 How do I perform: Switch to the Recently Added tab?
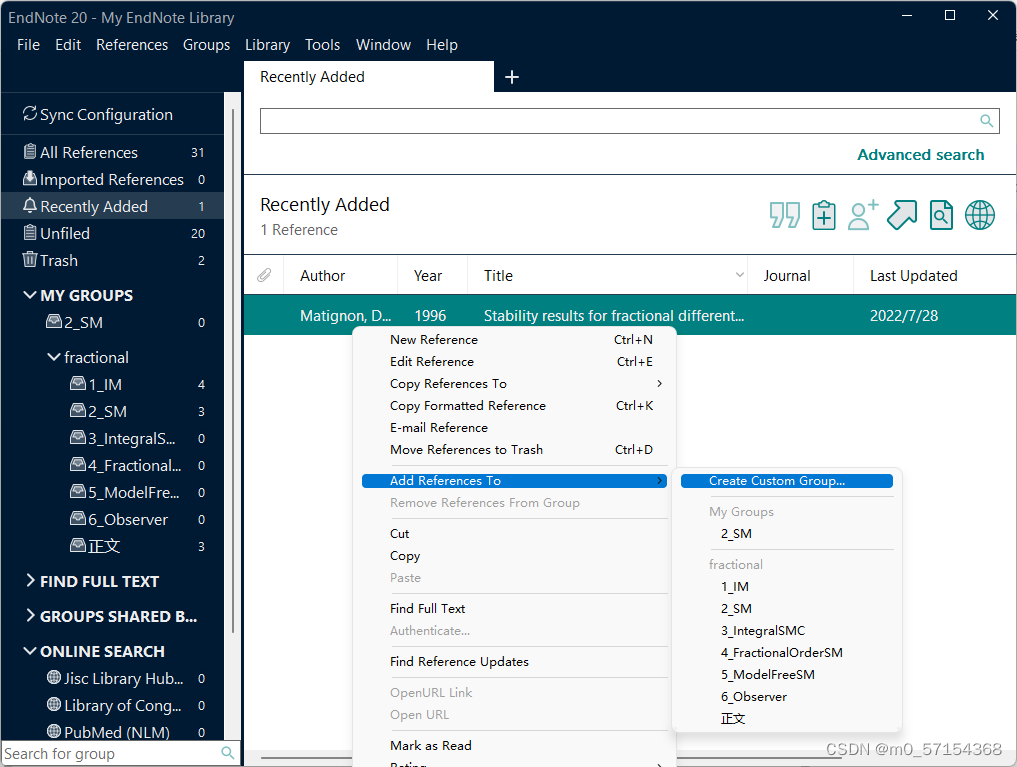click(x=368, y=77)
